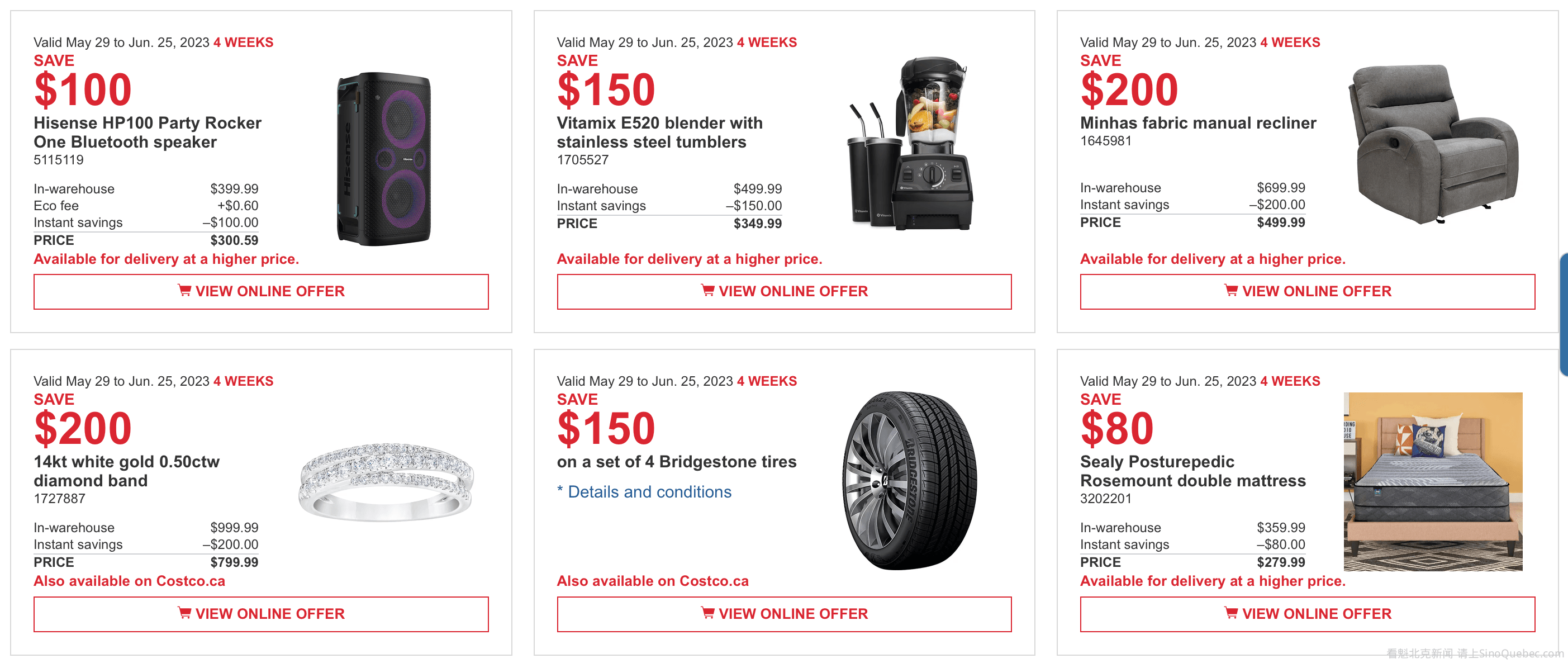Click cart icon in Sealy mattress offer button
Viewport: 1568px width, 663px height.
coord(1231,613)
